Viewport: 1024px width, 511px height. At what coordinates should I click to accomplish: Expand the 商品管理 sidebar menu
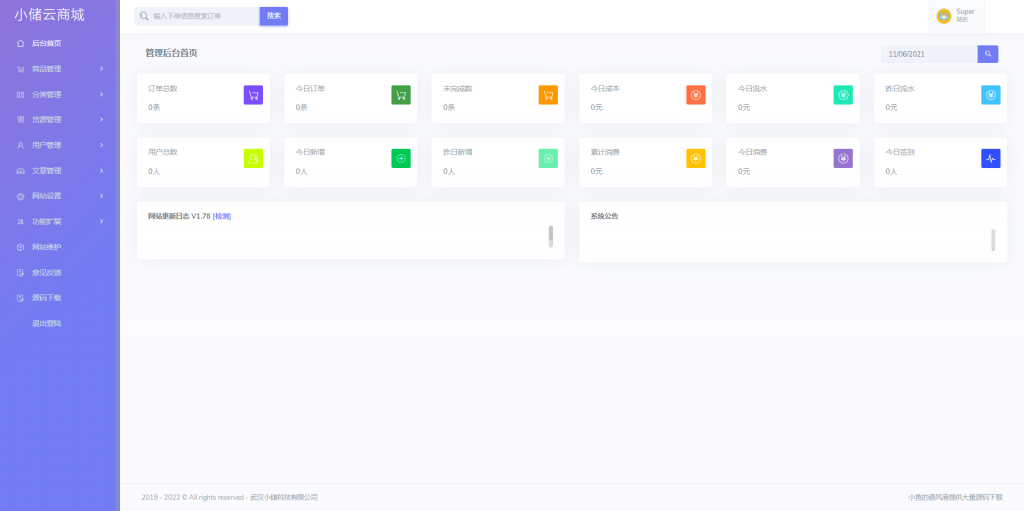pyautogui.click(x=60, y=69)
